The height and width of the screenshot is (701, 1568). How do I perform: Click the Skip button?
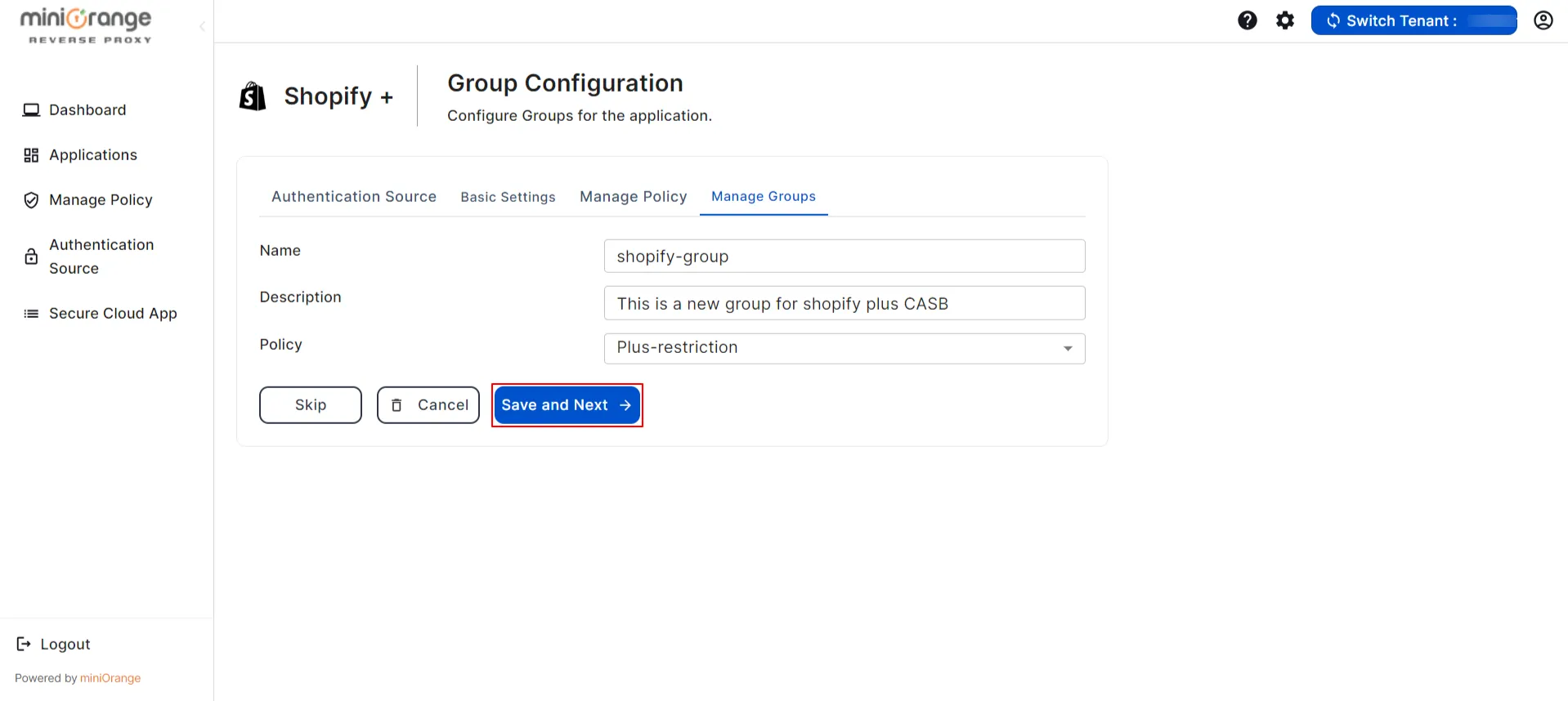coord(311,405)
